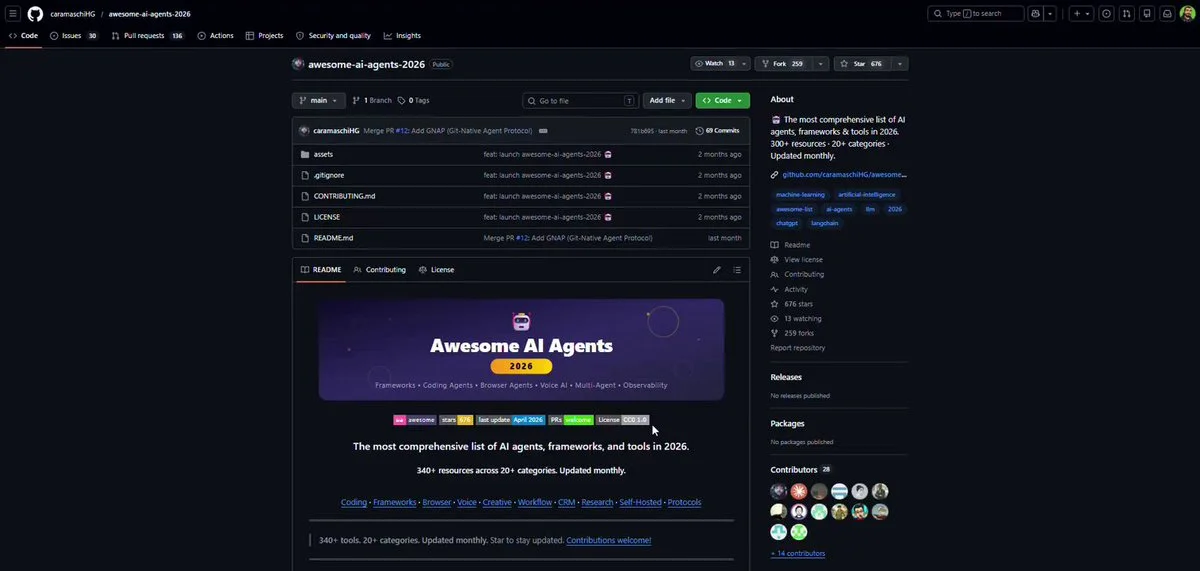Screen dimensions: 1200x571
Task: Open the green Code dropdown
Action: 723,101
